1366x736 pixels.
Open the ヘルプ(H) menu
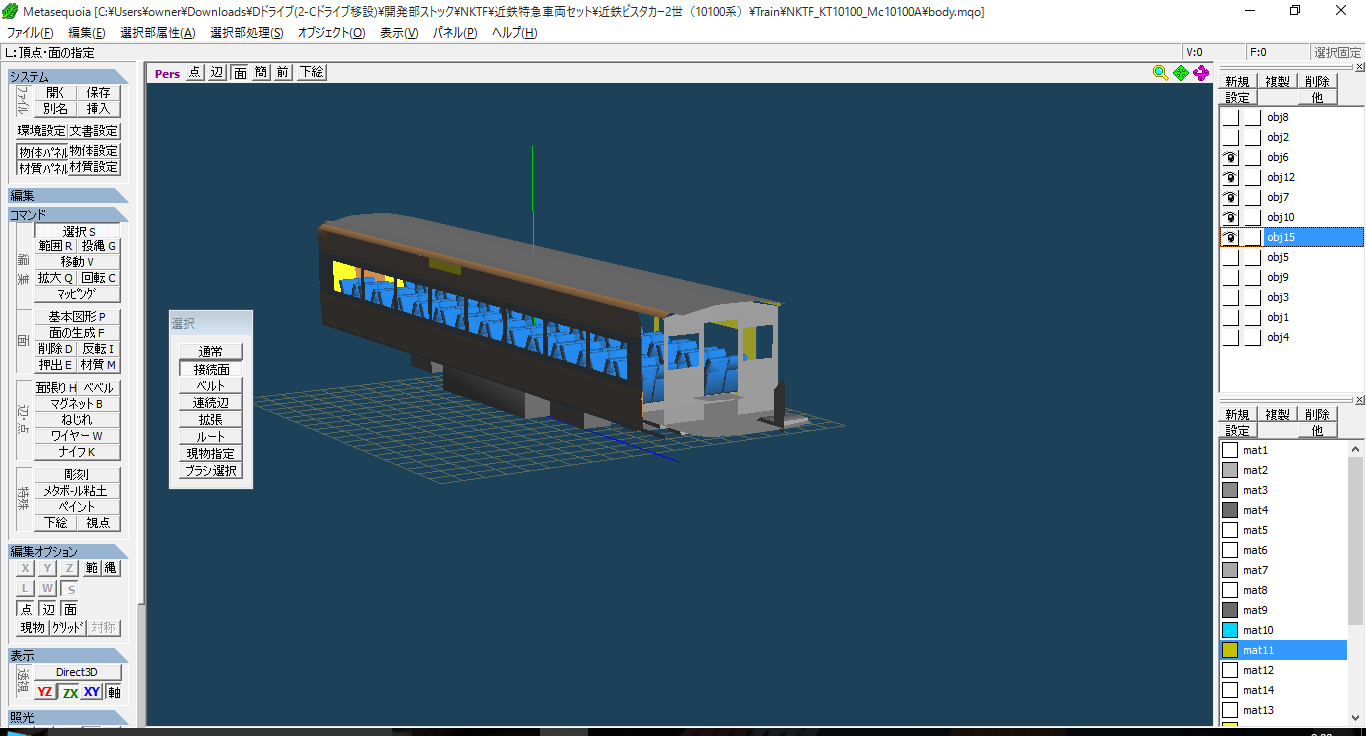coord(514,33)
